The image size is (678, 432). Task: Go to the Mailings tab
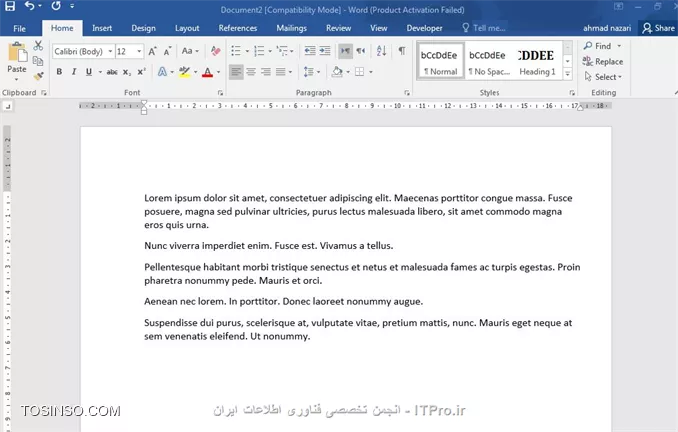coord(291,29)
